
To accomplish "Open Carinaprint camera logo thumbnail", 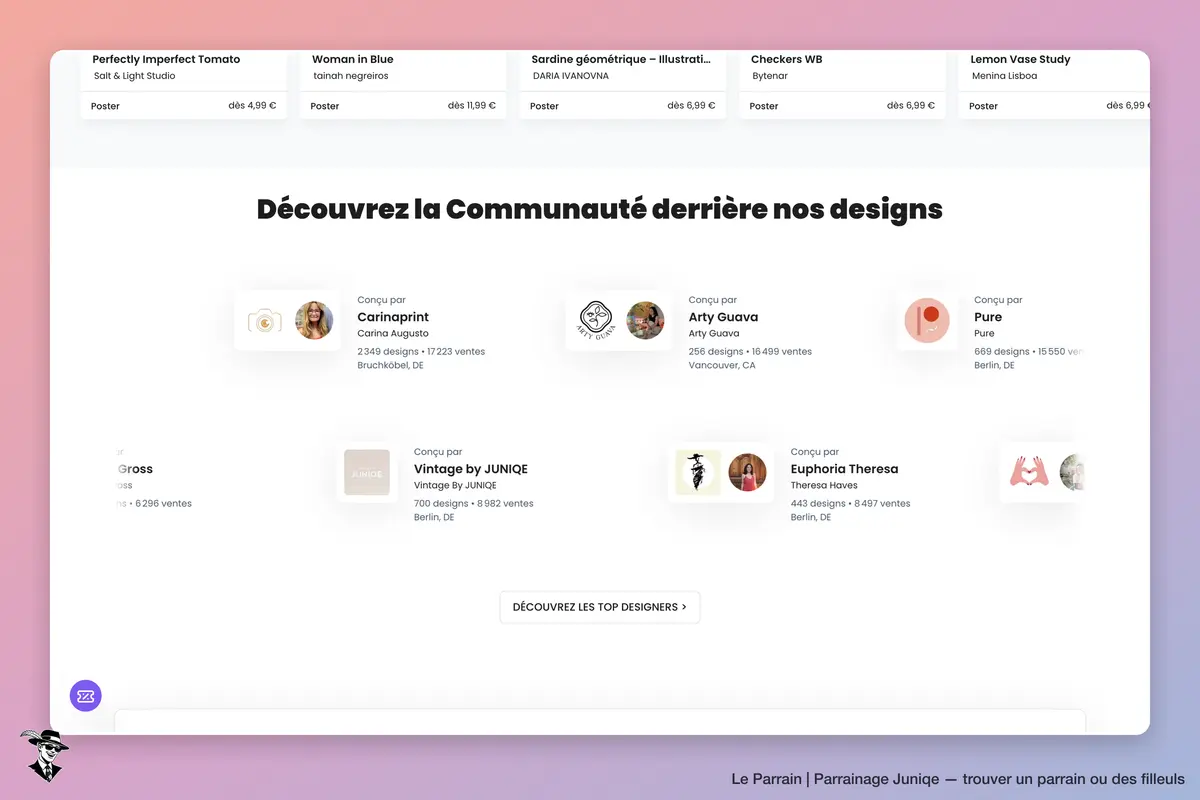I will 265,321.
